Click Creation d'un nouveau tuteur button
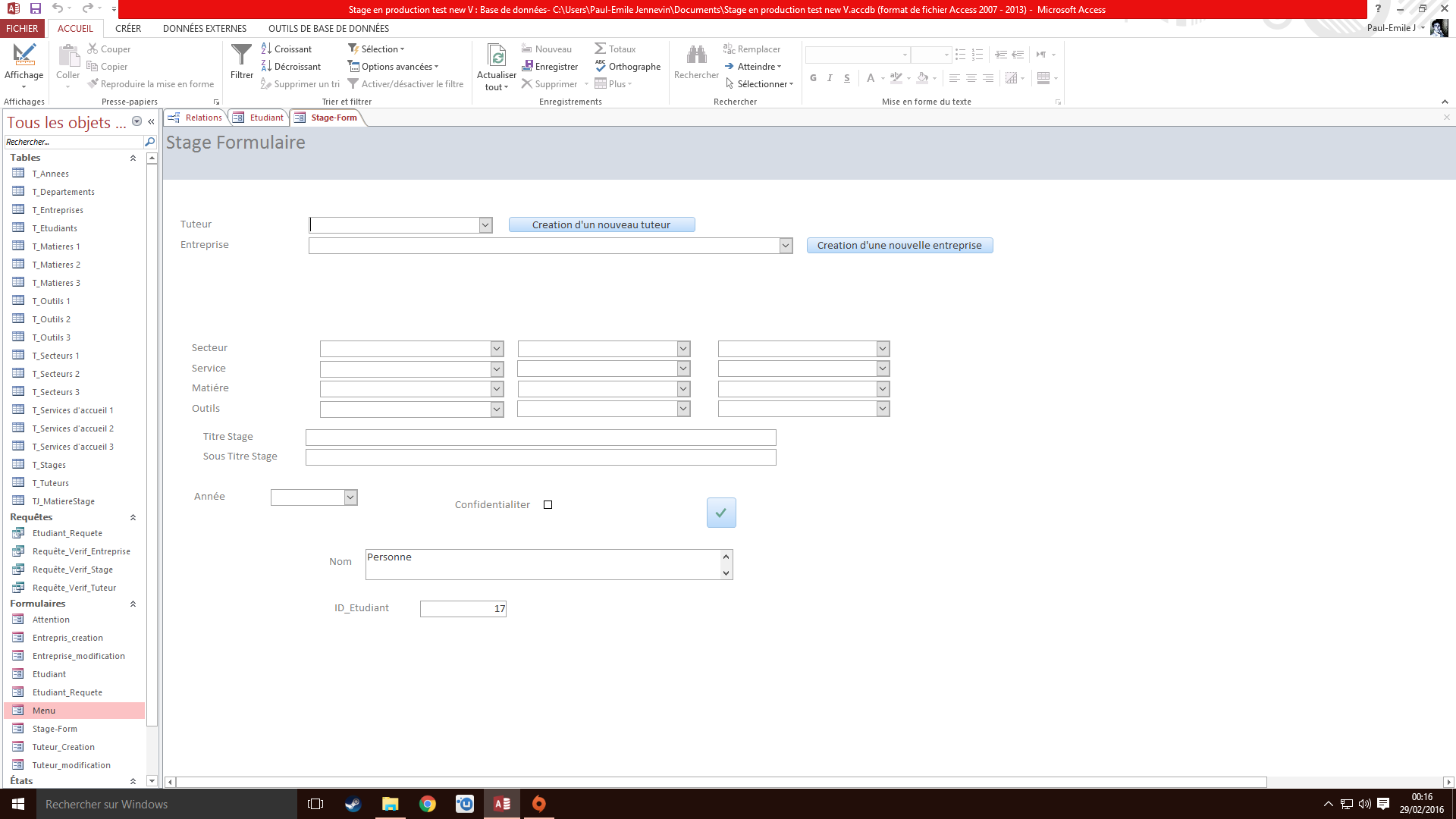The width and height of the screenshot is (1456, 819). [601, 224]
